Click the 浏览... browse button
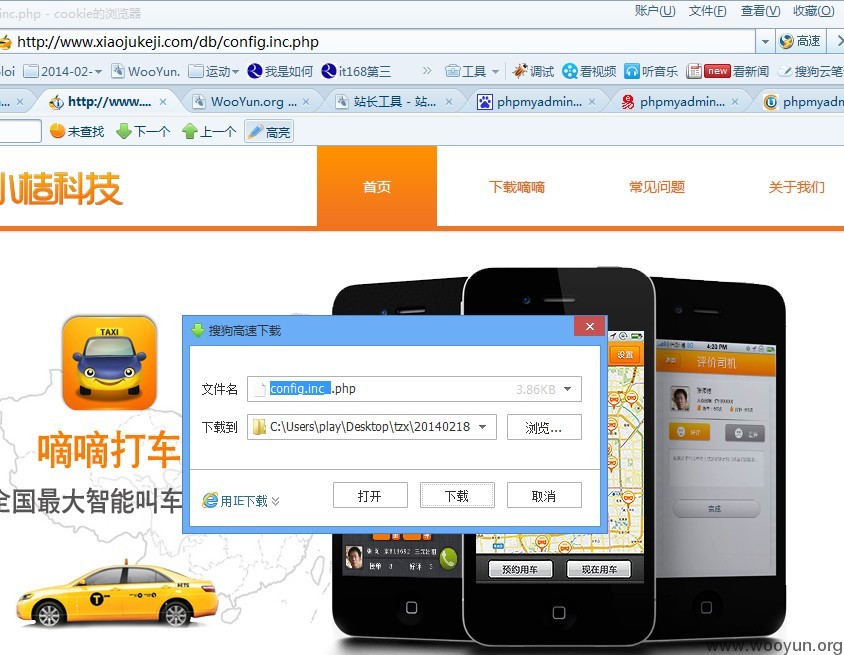844x655 pixels. coord(544,427)
